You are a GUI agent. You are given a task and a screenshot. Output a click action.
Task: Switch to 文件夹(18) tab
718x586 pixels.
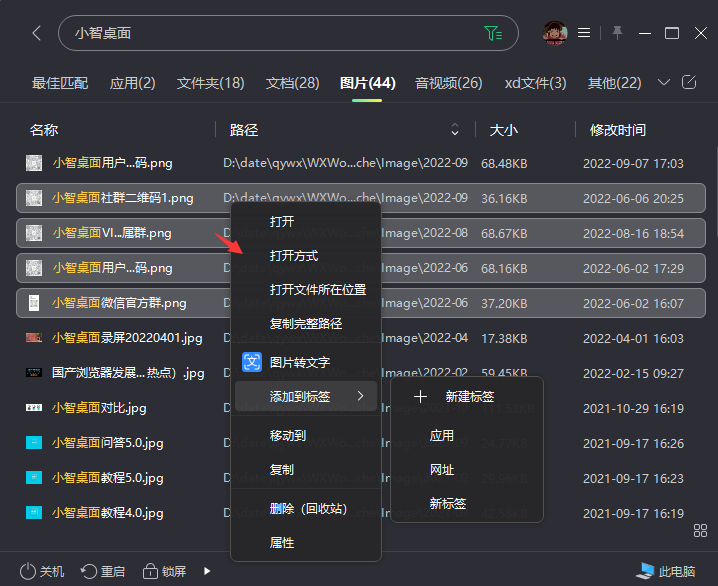click(211, 83)
